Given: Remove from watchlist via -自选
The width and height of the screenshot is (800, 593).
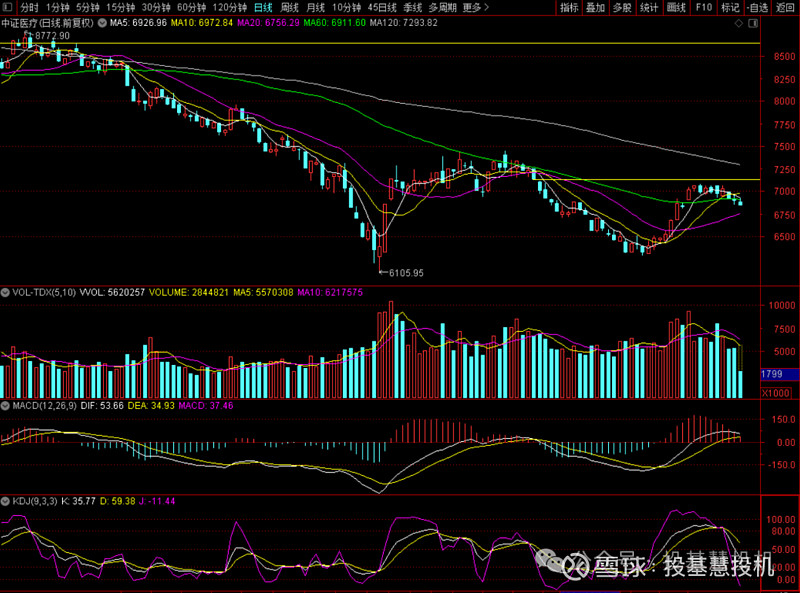Looking at the screenshot, I should click(757, 8).
